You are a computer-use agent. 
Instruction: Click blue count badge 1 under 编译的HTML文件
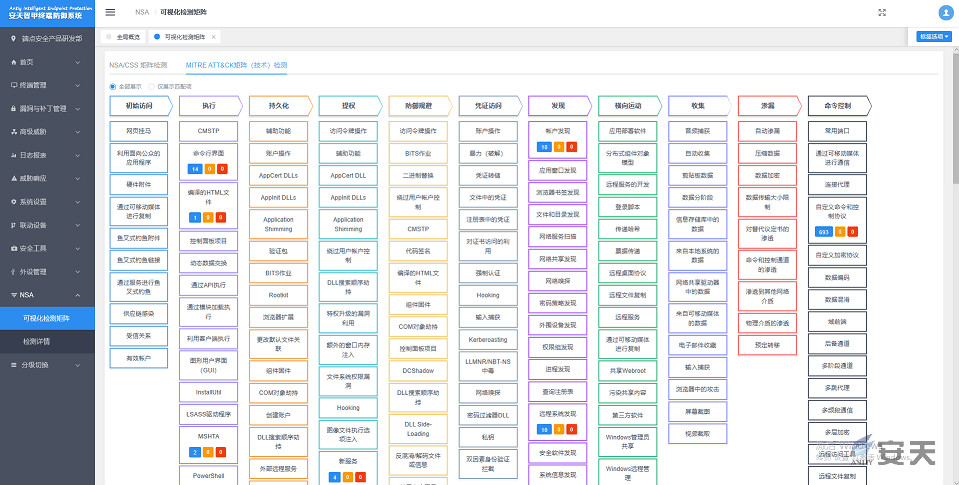tap(194, 217)
